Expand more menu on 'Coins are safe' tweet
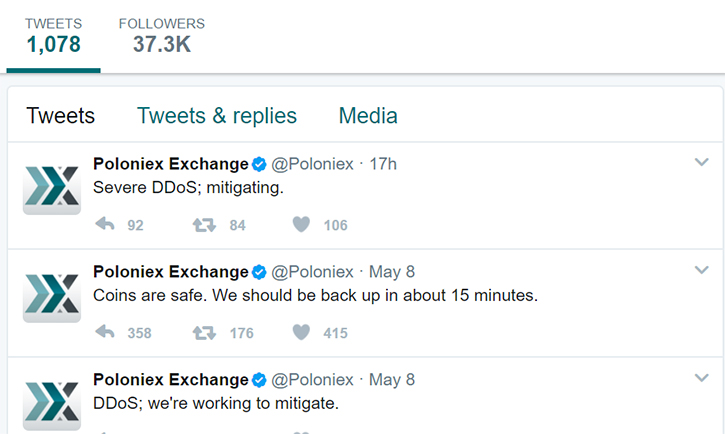 pos(701,270)
